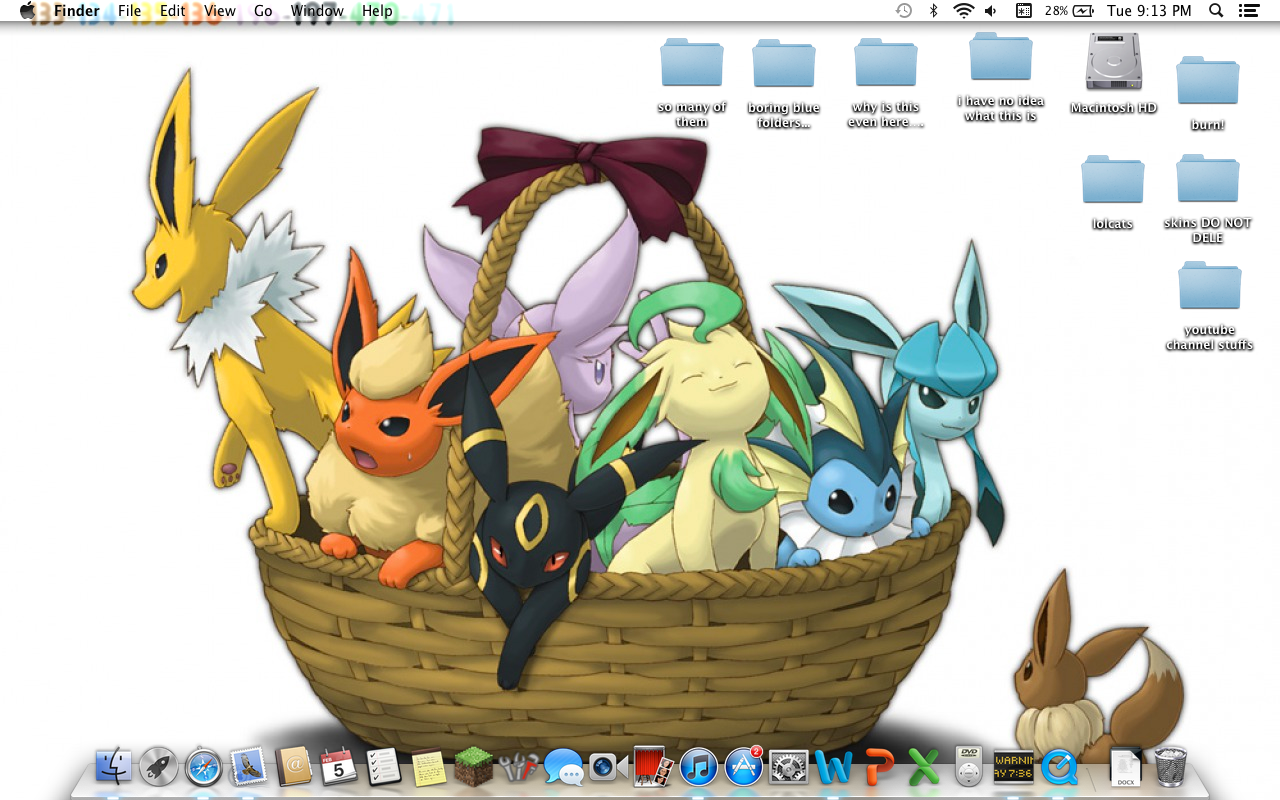This screenshot has height=800, width=1280.
Task: Launch Microsoft Word from the Dock
Action: [x=833, y=770]
